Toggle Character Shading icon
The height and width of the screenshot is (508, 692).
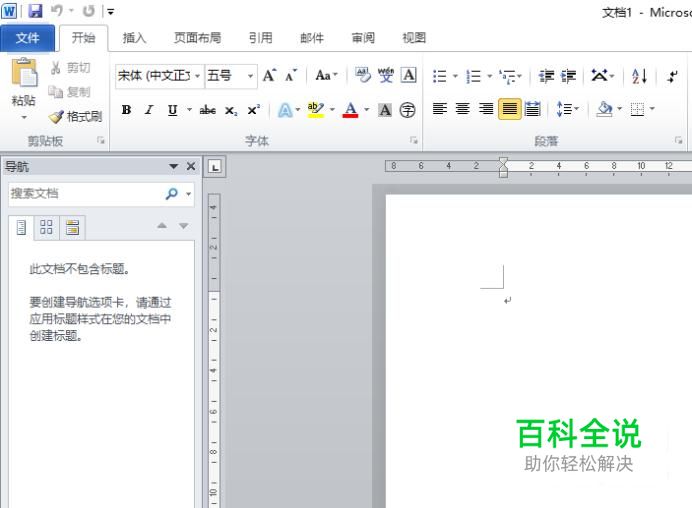(385, 109)
